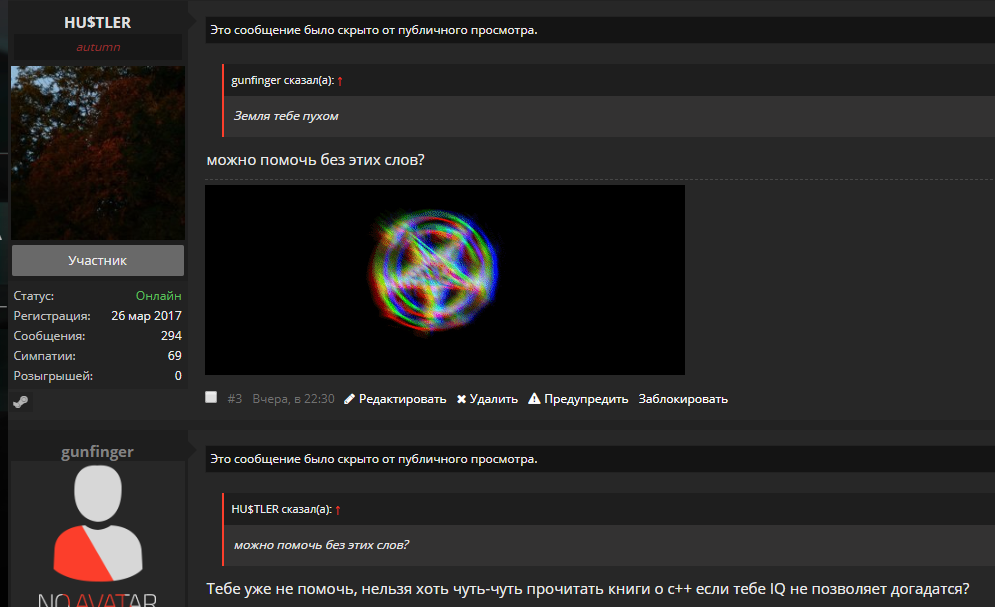Click the Steam wrench icon under HU$TLER profile
The image size is (995, 607).
click(x=21, y=401)
